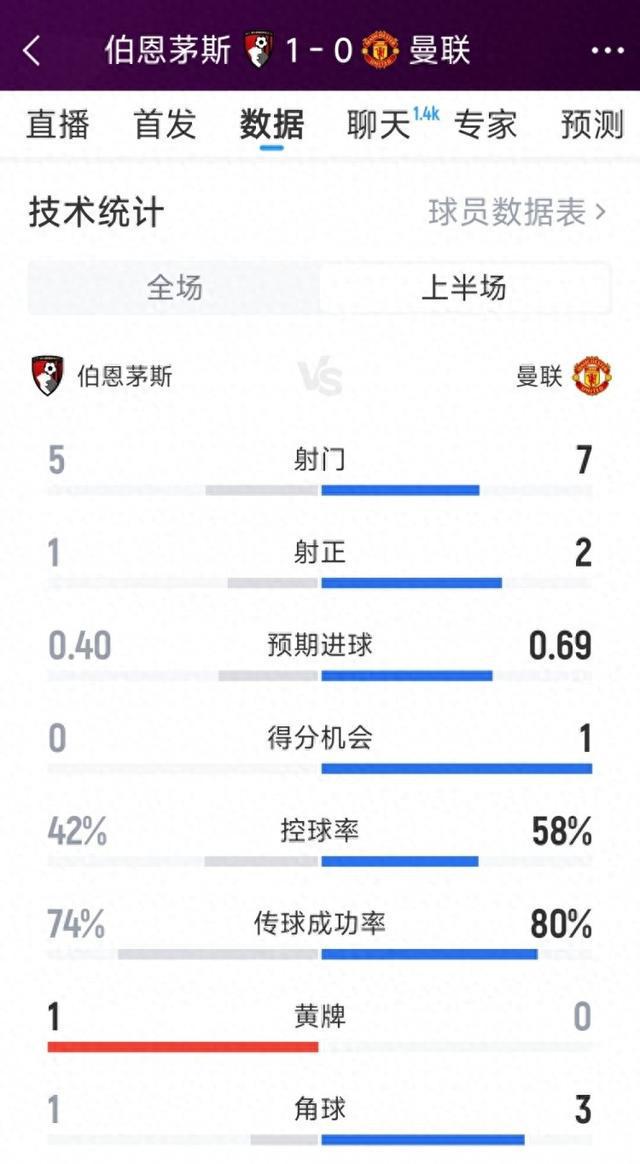Select the 数据 statistics tab
640x1164 pixels.
coord(272,125)
